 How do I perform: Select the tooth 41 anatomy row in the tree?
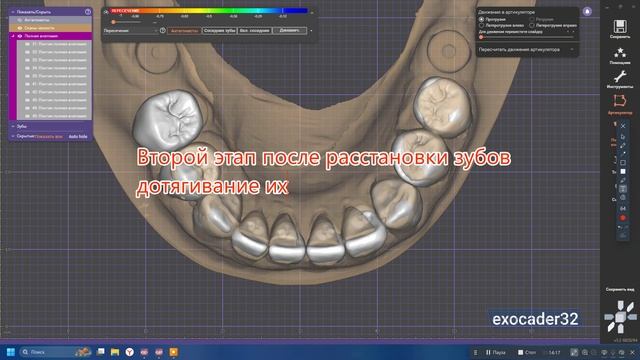54,84
